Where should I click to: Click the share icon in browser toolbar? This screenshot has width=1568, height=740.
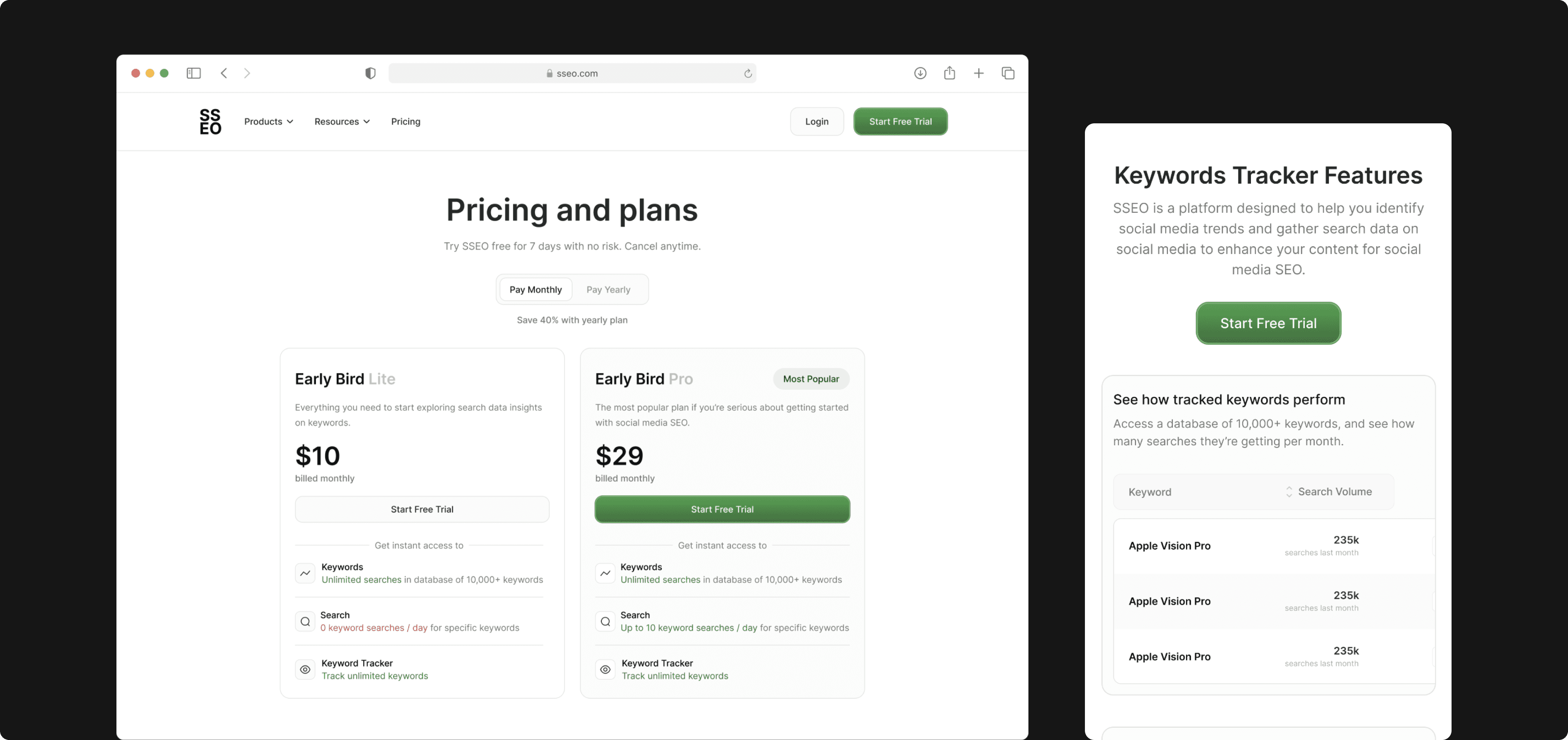click(949, 73)
